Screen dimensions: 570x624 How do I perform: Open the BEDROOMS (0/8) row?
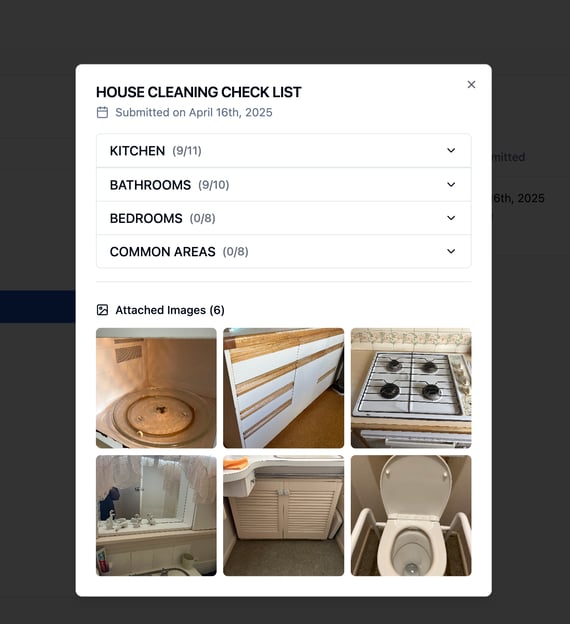click(283, 218)
